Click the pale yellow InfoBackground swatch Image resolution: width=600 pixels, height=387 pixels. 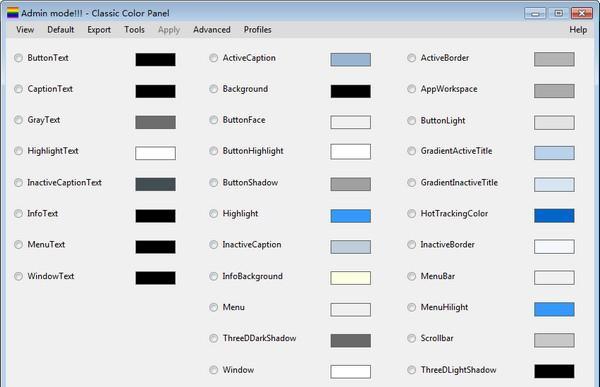click(x=351, y=278)
